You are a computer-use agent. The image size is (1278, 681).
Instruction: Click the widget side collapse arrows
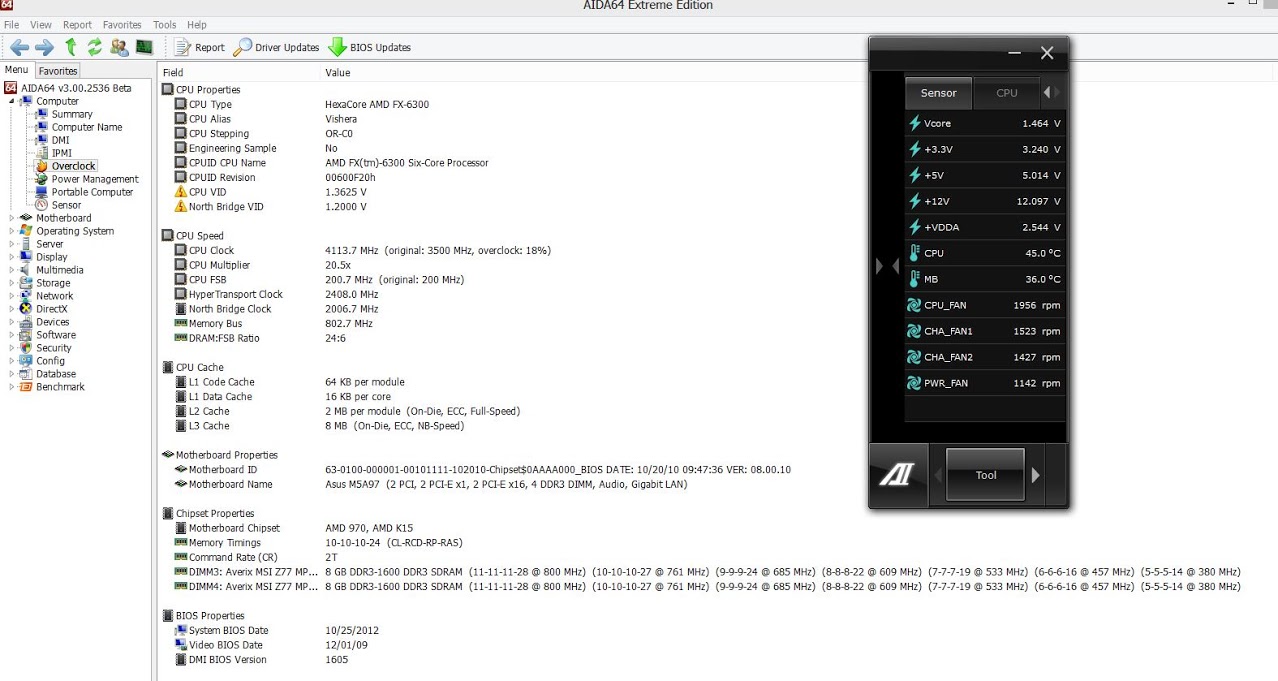tap(887, 266)
